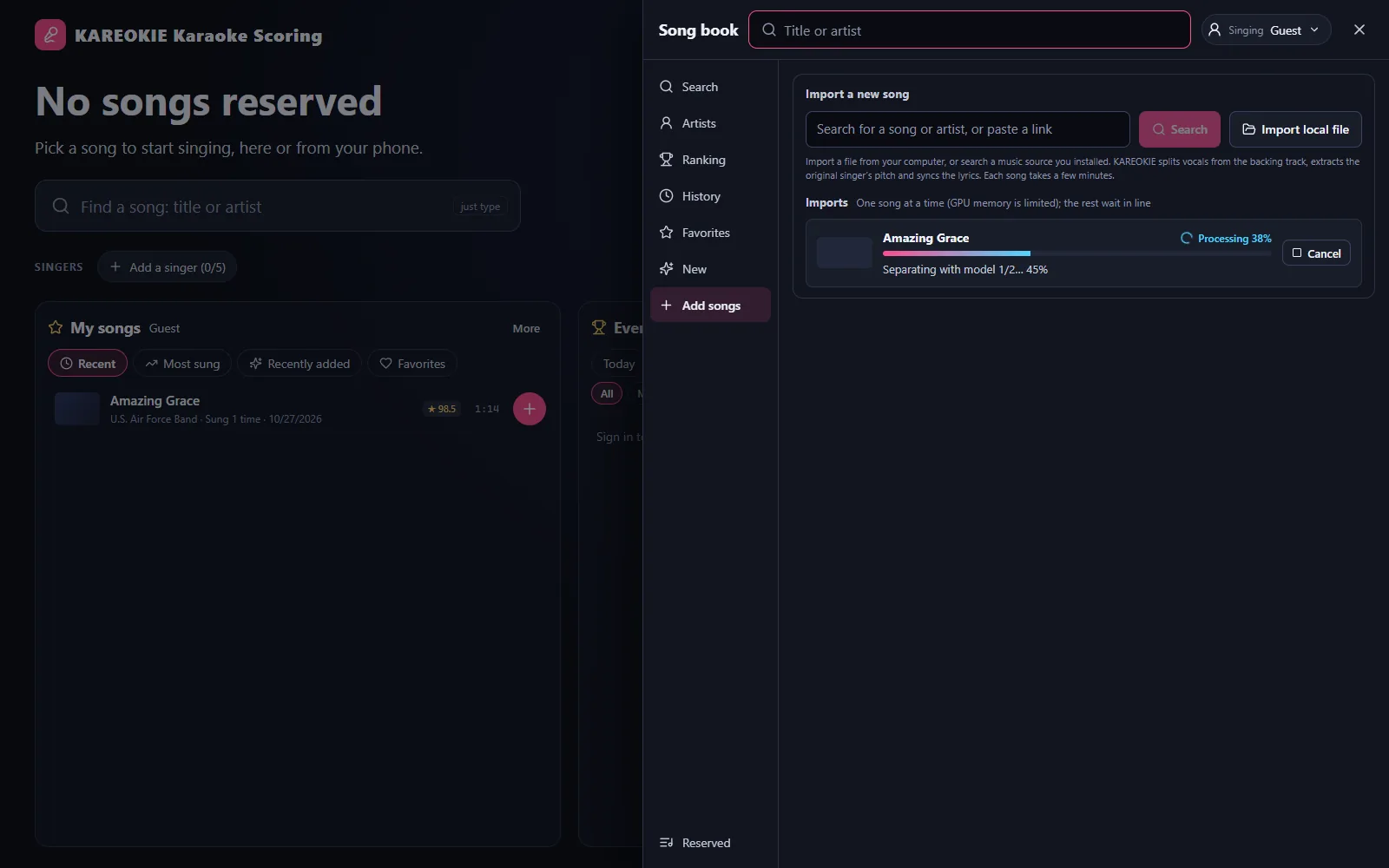Click the Amazing Grace title in My songs

tap(155, 401)
